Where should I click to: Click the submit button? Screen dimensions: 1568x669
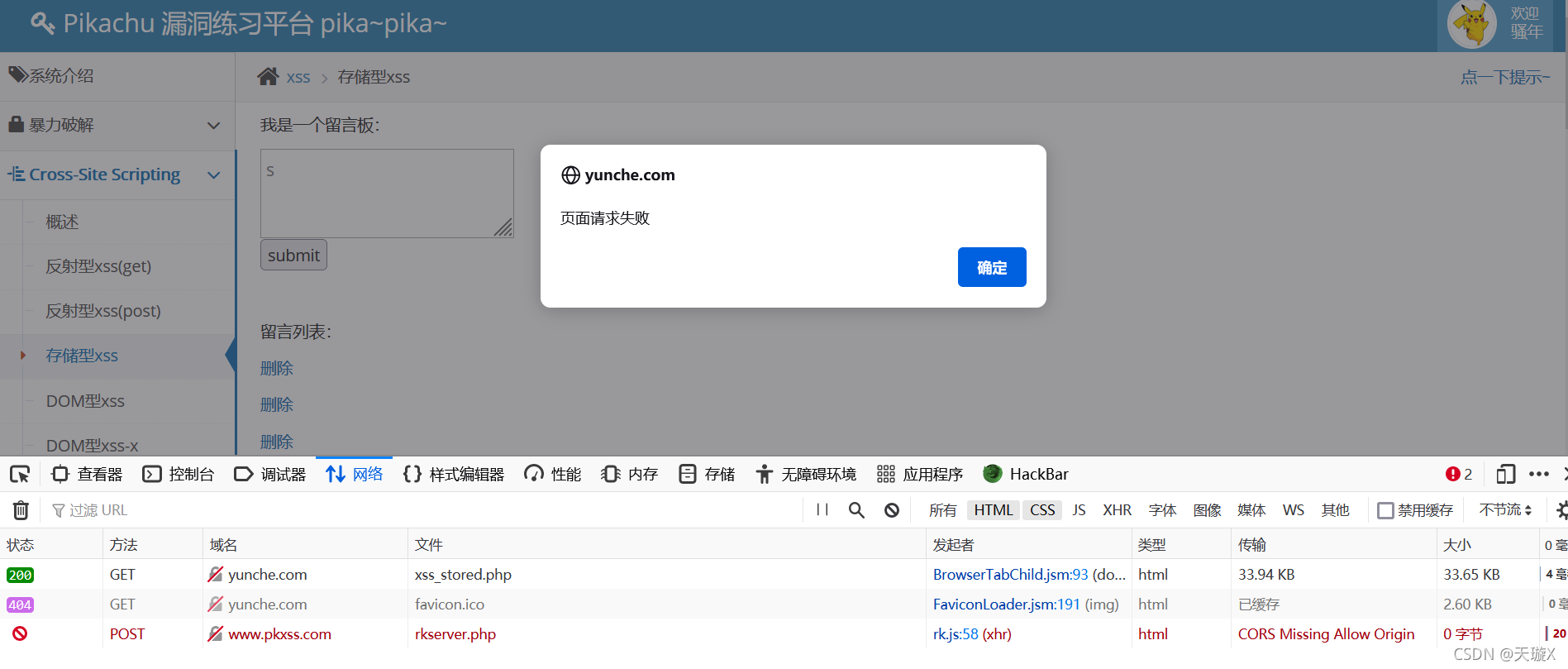coord(293,255)
